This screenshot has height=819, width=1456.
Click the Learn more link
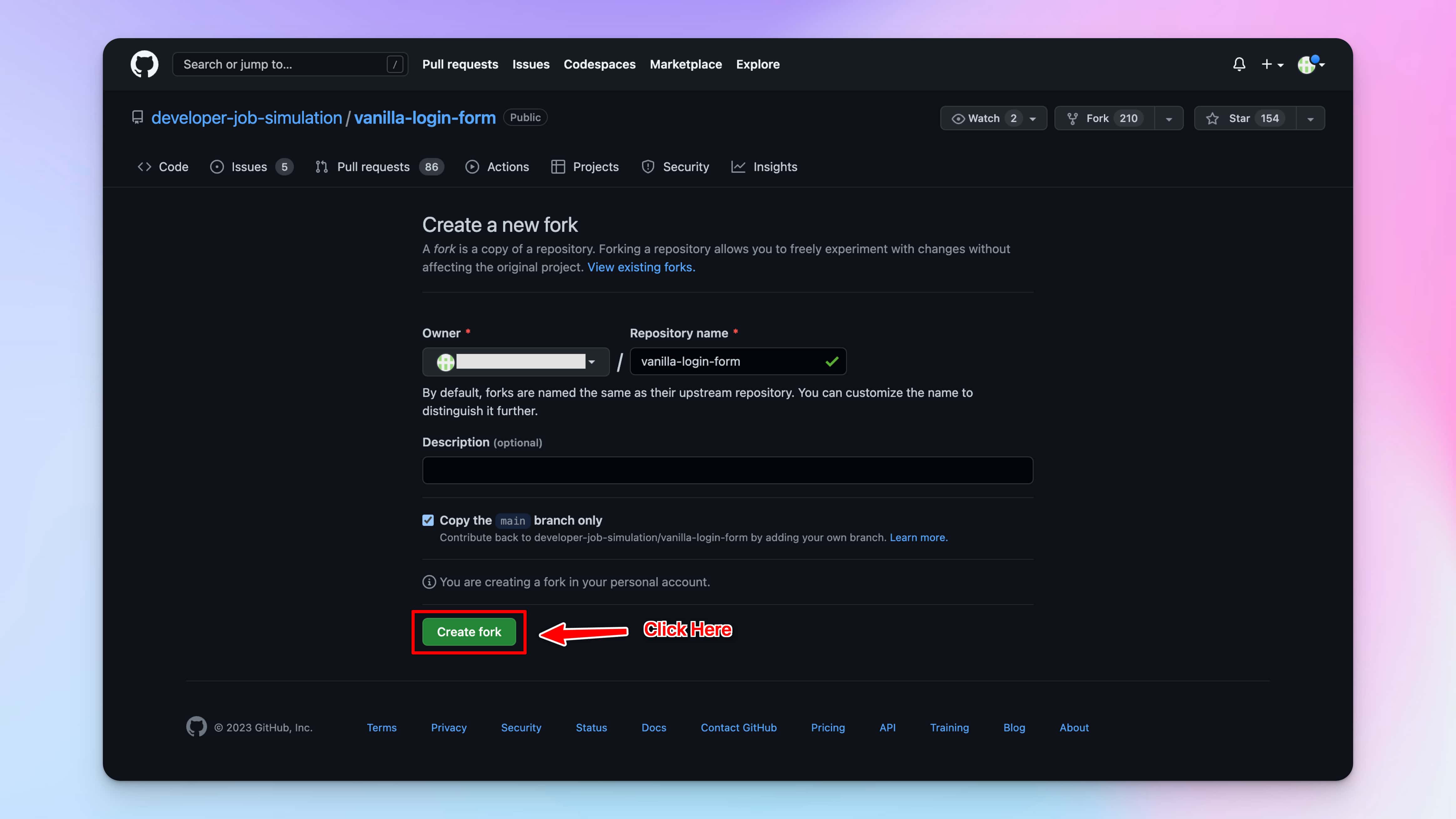(916, 537)
